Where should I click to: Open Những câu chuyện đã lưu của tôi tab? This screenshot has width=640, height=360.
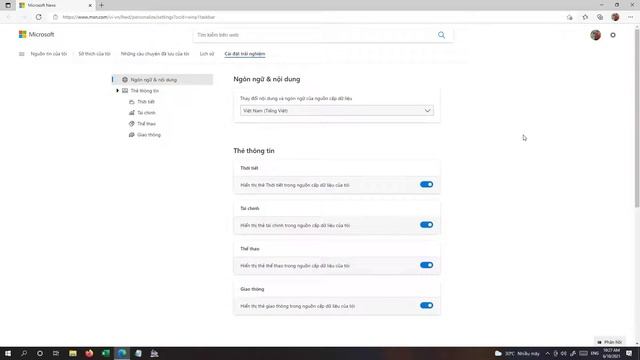(x=155, y=54)
